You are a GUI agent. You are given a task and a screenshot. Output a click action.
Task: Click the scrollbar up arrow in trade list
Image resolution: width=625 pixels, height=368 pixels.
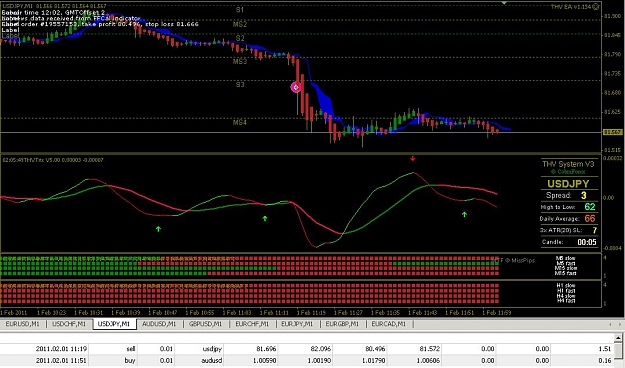pyautogui.click(x=618, y=338)
